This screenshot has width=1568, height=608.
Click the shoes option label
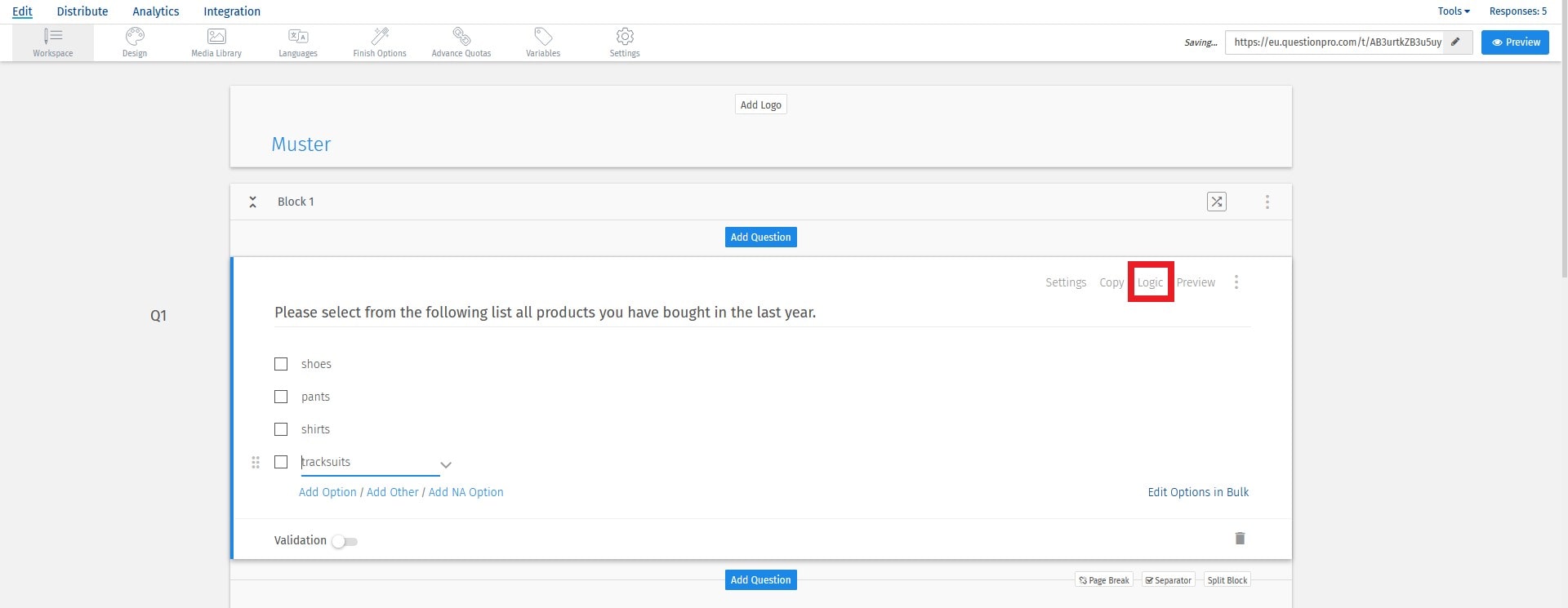tap(316, 364)
